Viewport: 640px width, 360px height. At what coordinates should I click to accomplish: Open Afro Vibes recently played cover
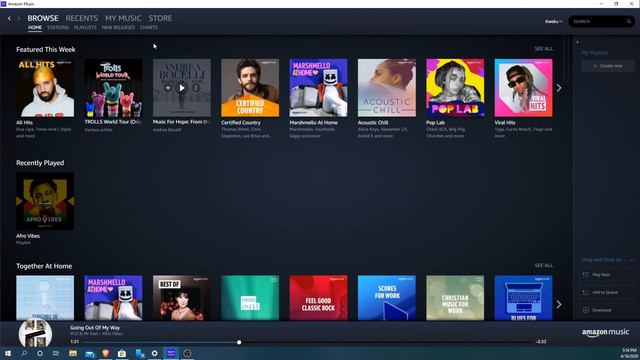coord(45,201)
